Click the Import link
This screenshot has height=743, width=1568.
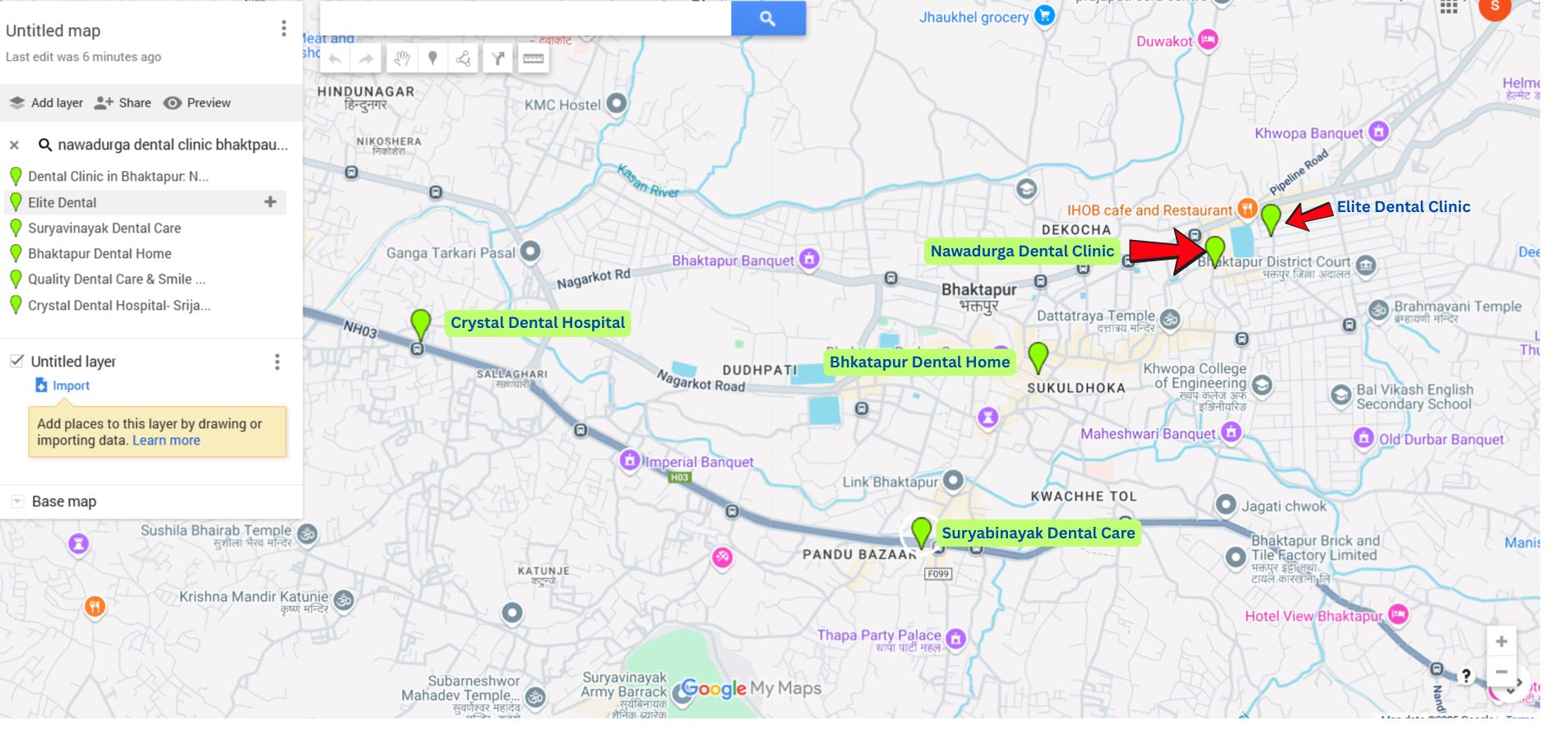coord(71,385)
